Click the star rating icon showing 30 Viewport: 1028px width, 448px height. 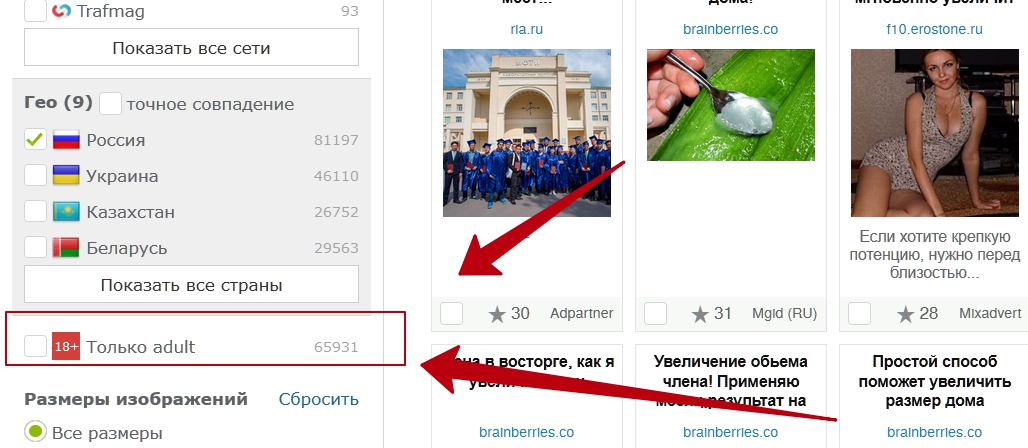[x=498, y=314]
